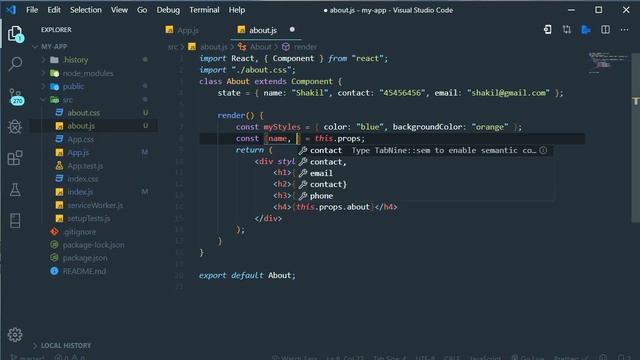This screenshot has width=640, height=360.
Task: Open the Manage gear icon
Action: 15,335
